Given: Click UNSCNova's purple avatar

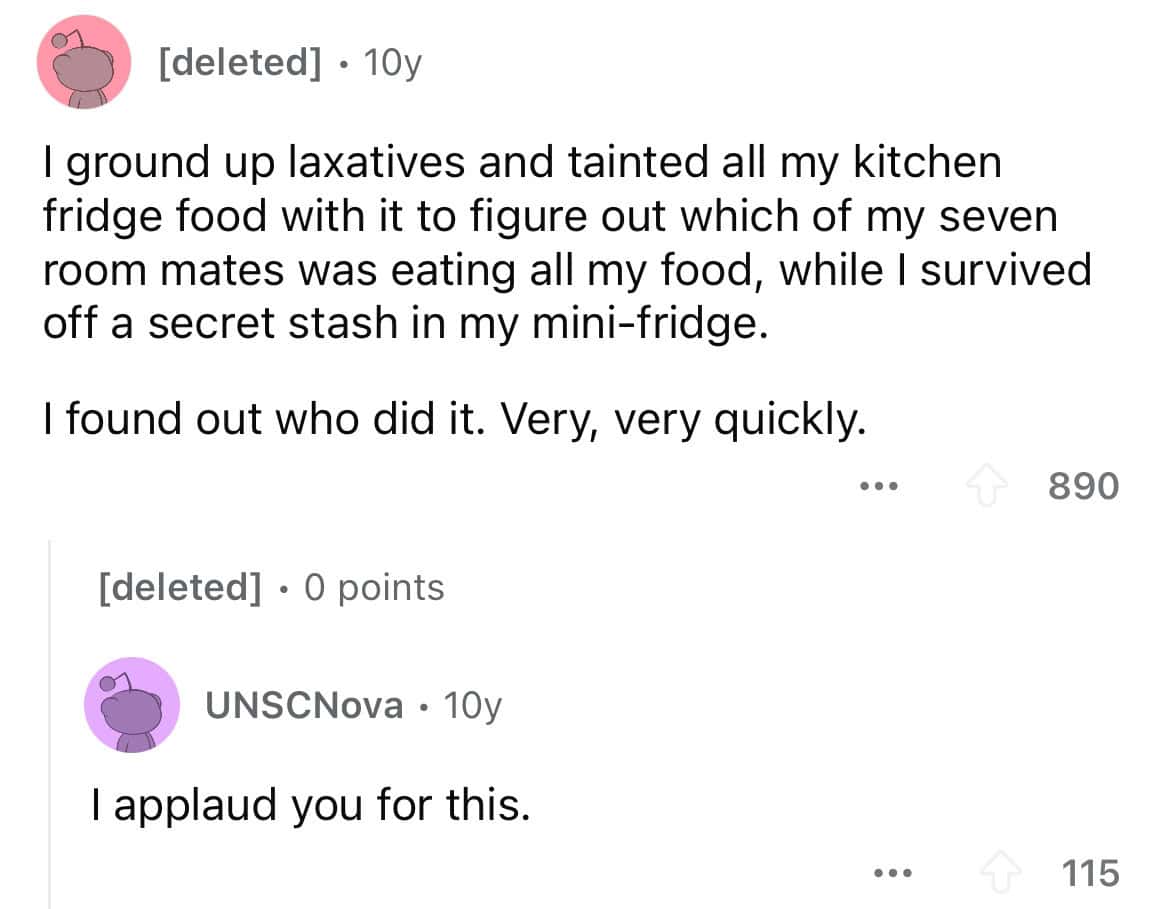Looking at the screenshot, I should [x=131, y=705].
